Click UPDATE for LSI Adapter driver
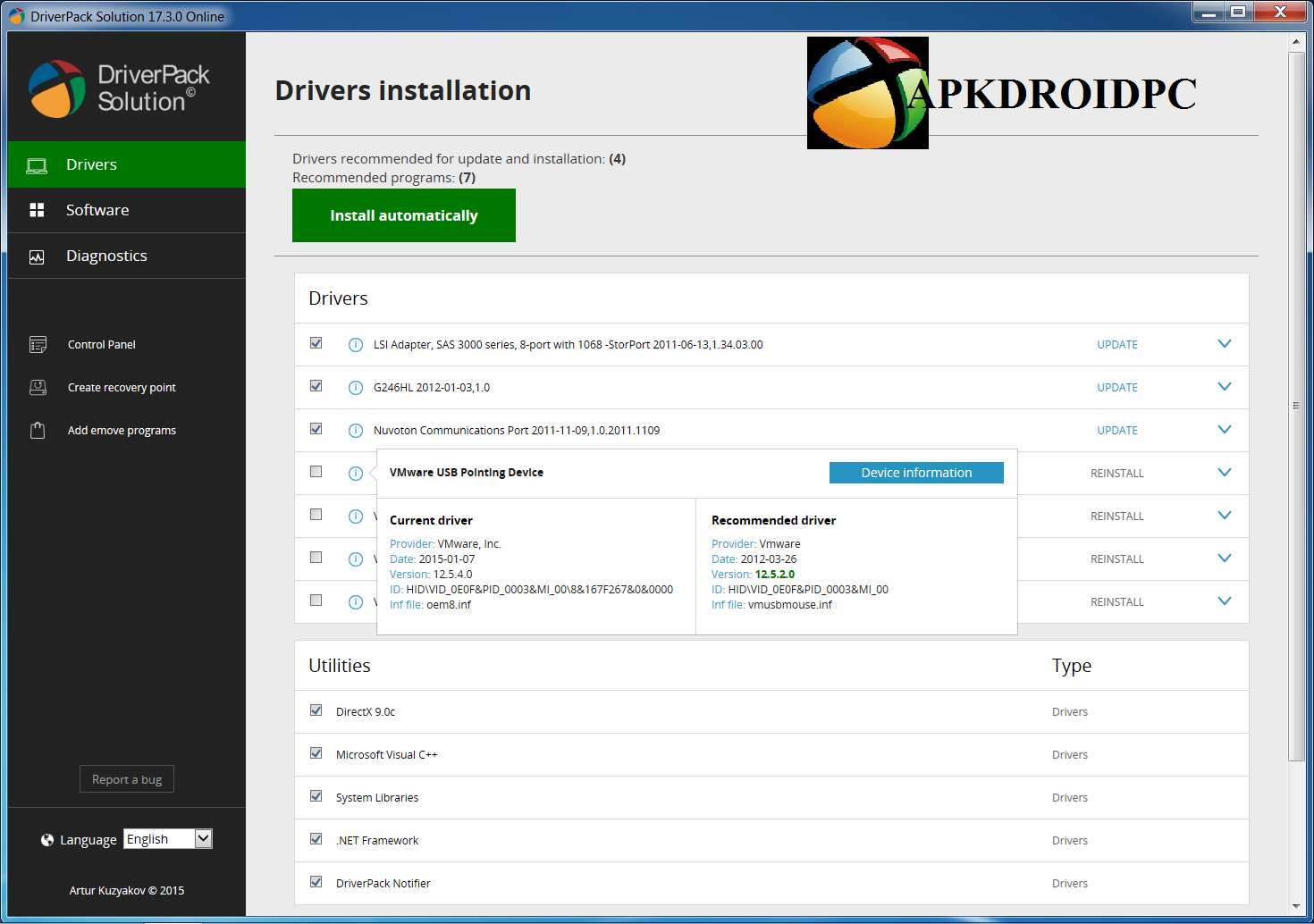Screen dimensions: 1314x924 click(1117, 345)
